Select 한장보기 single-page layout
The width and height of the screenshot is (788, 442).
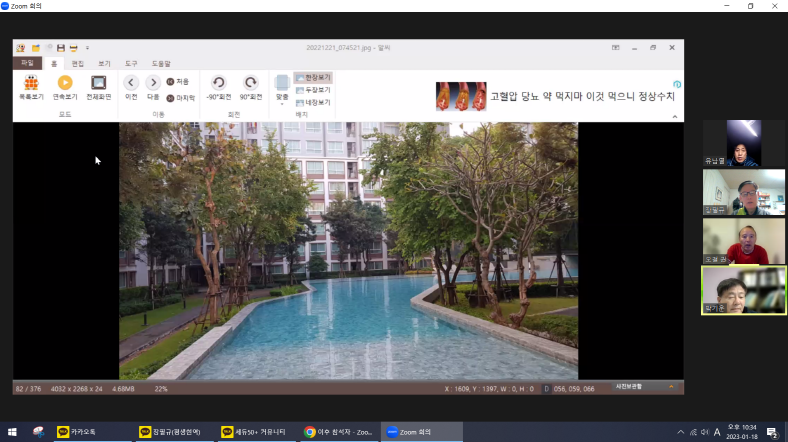[x=313, y=77]
